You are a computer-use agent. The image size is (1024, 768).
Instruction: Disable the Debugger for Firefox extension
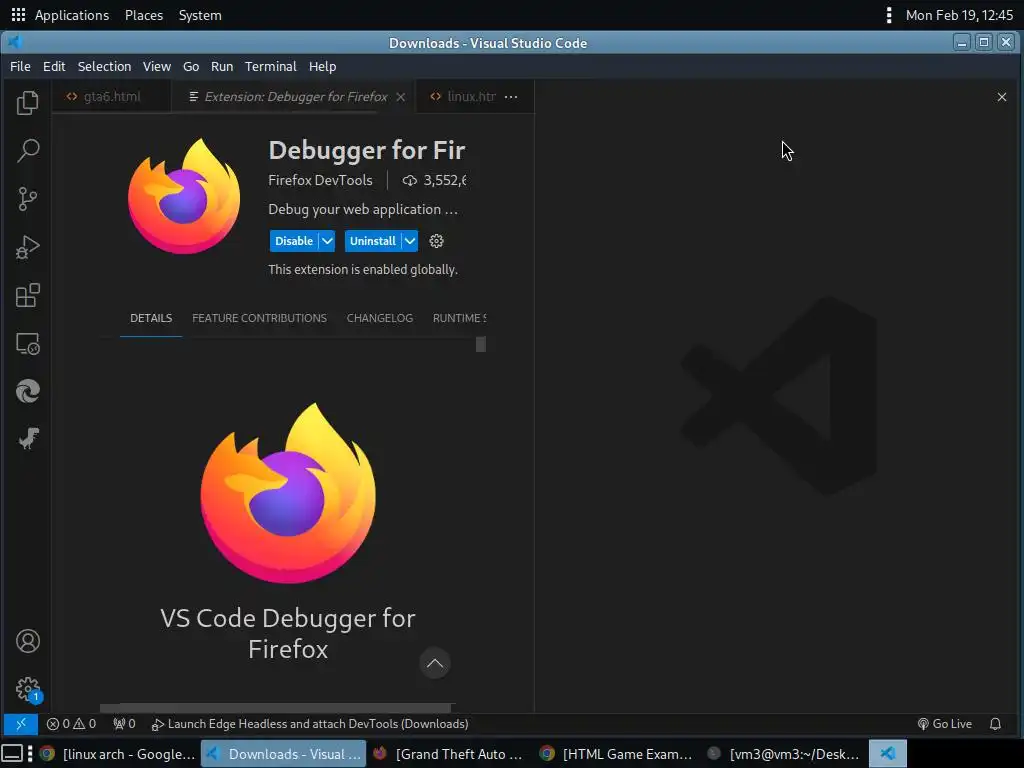(x=294, y=241)
